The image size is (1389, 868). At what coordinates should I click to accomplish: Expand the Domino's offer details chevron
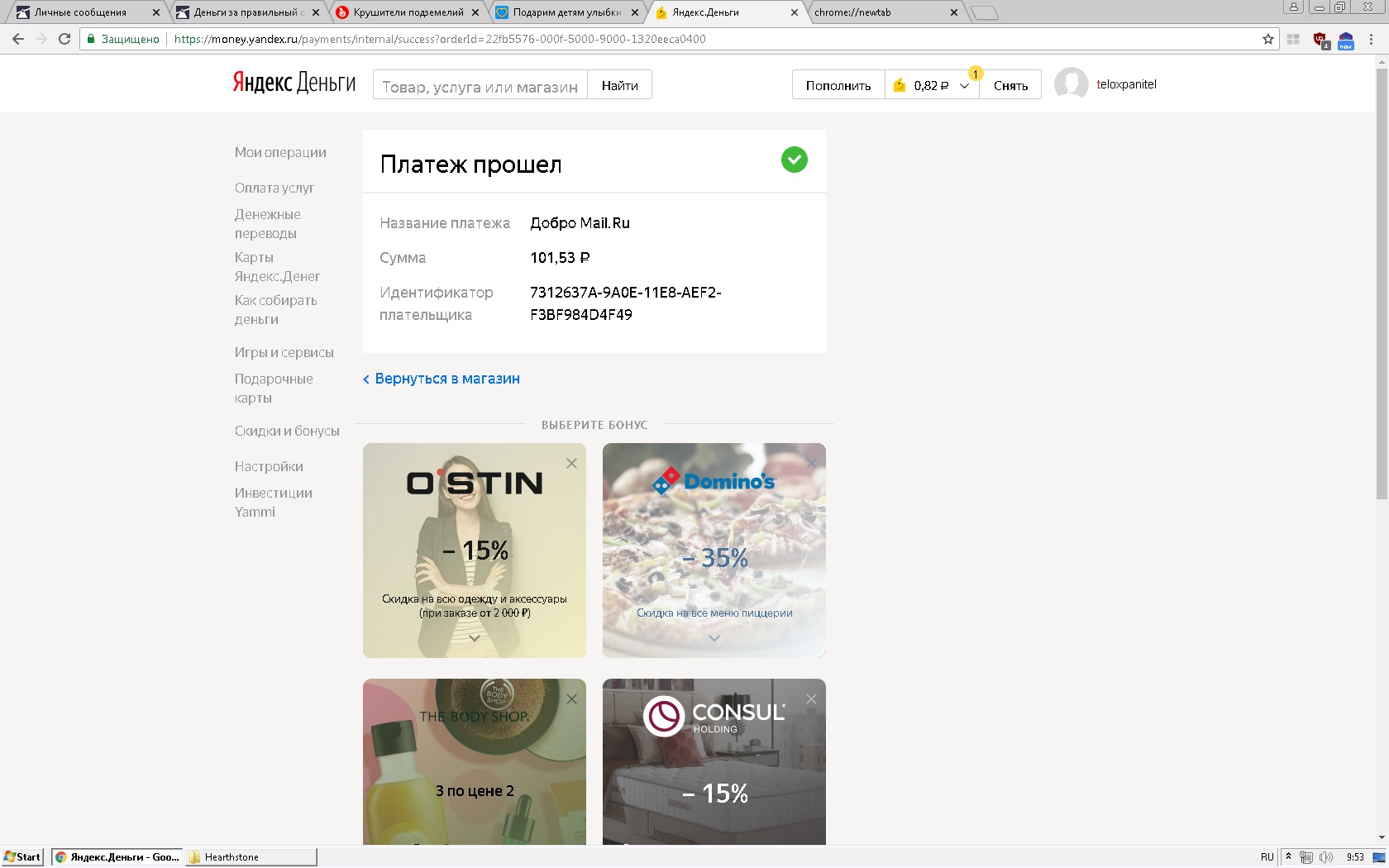tap(714, 638)
